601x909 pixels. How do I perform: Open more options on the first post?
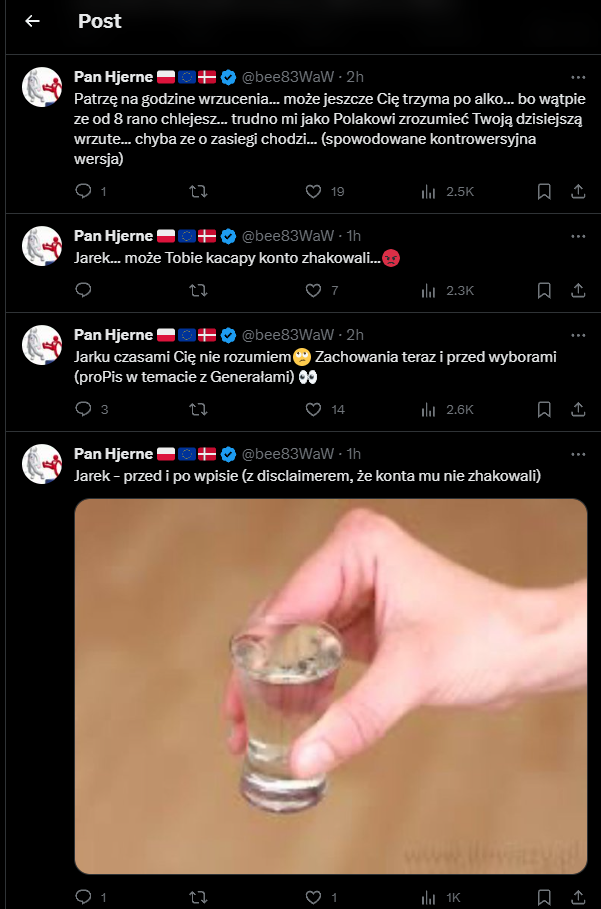(x=578, y=77)
